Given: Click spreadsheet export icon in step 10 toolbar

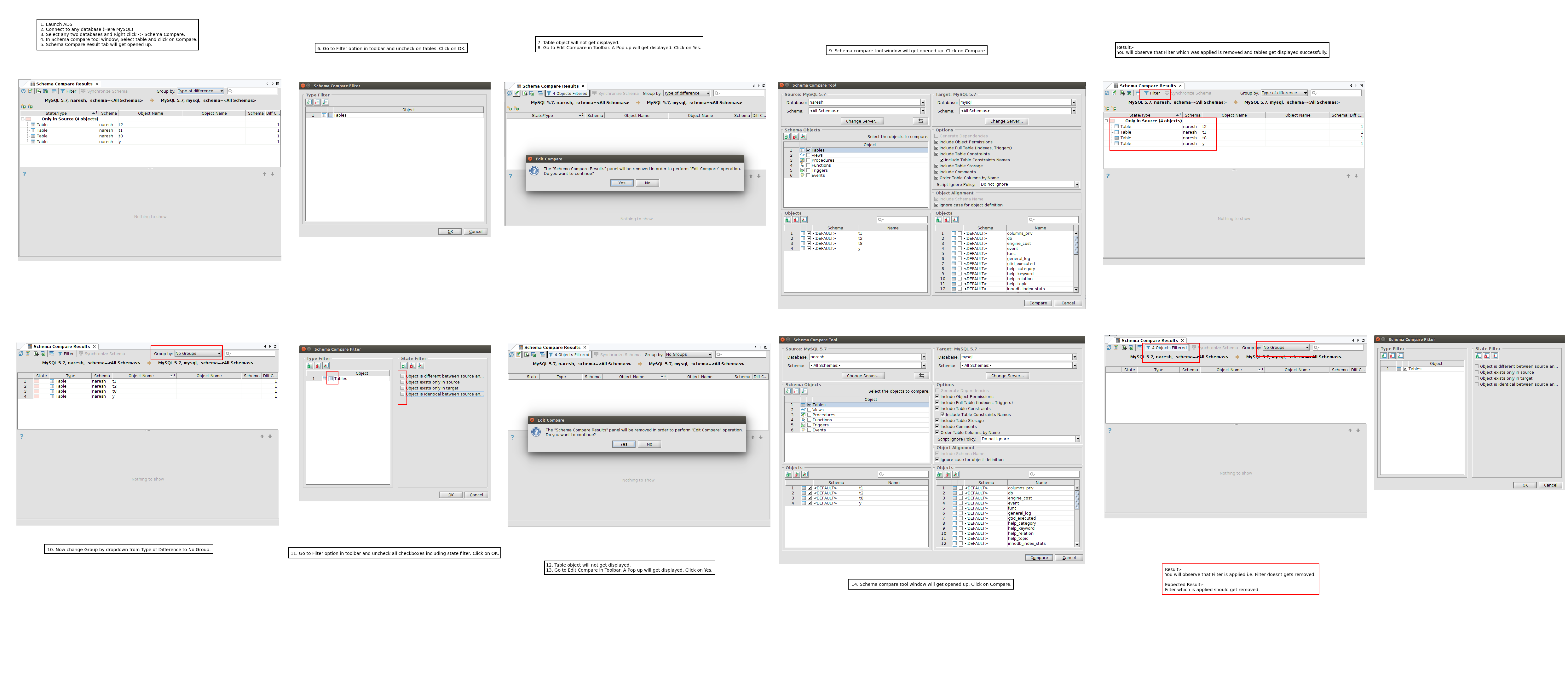Looking at the screenshot, I should tap(43, 354).
